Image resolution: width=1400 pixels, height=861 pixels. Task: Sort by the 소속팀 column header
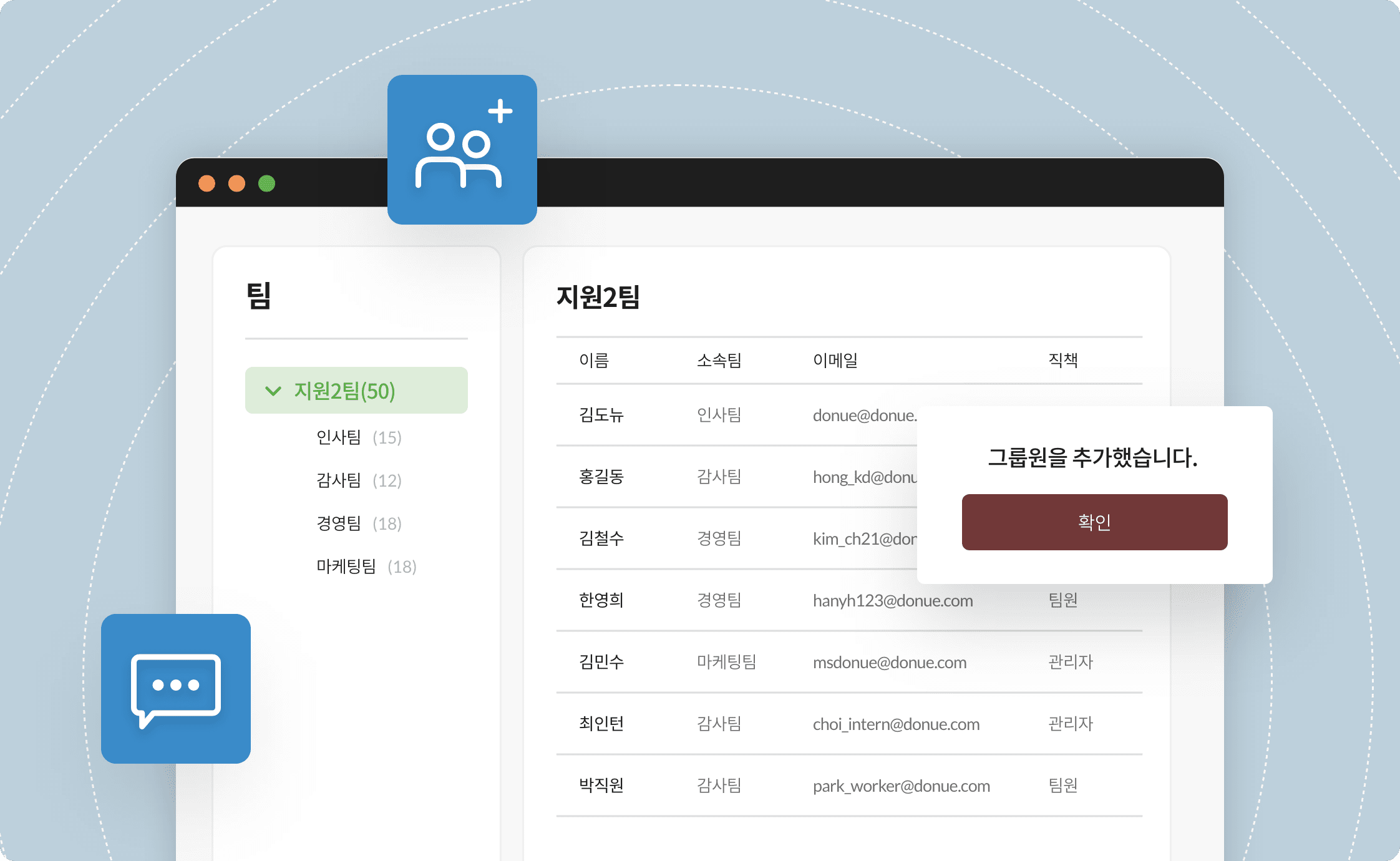point(719,360)
